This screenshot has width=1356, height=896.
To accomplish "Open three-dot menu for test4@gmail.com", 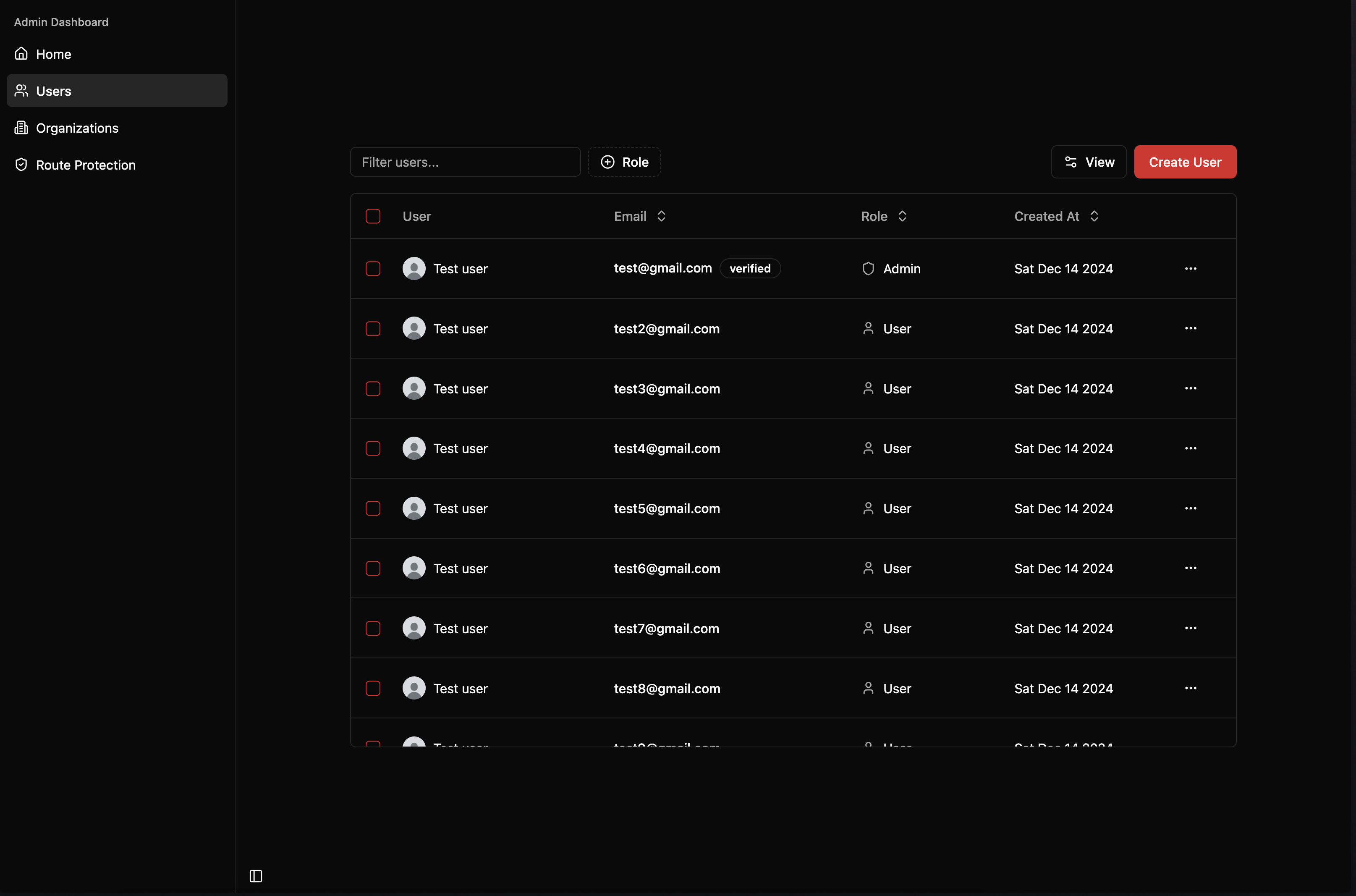I will click(1190, 448).
